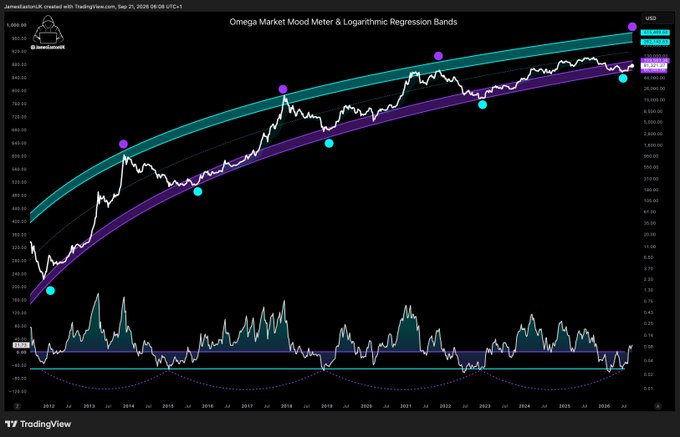680x437 pixels.
Task: Click the 2017 label on the time axis
Action: click(247, 406)
